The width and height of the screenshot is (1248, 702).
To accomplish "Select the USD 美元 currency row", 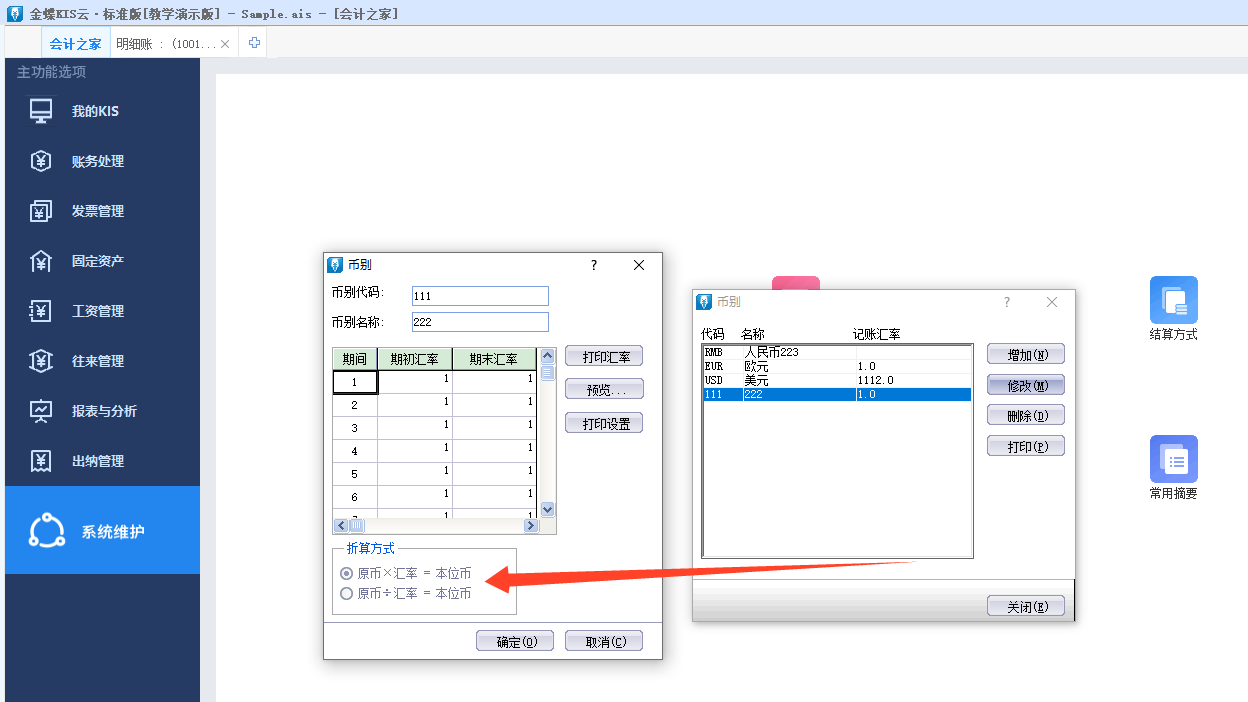I will click(x=837, y=380).
